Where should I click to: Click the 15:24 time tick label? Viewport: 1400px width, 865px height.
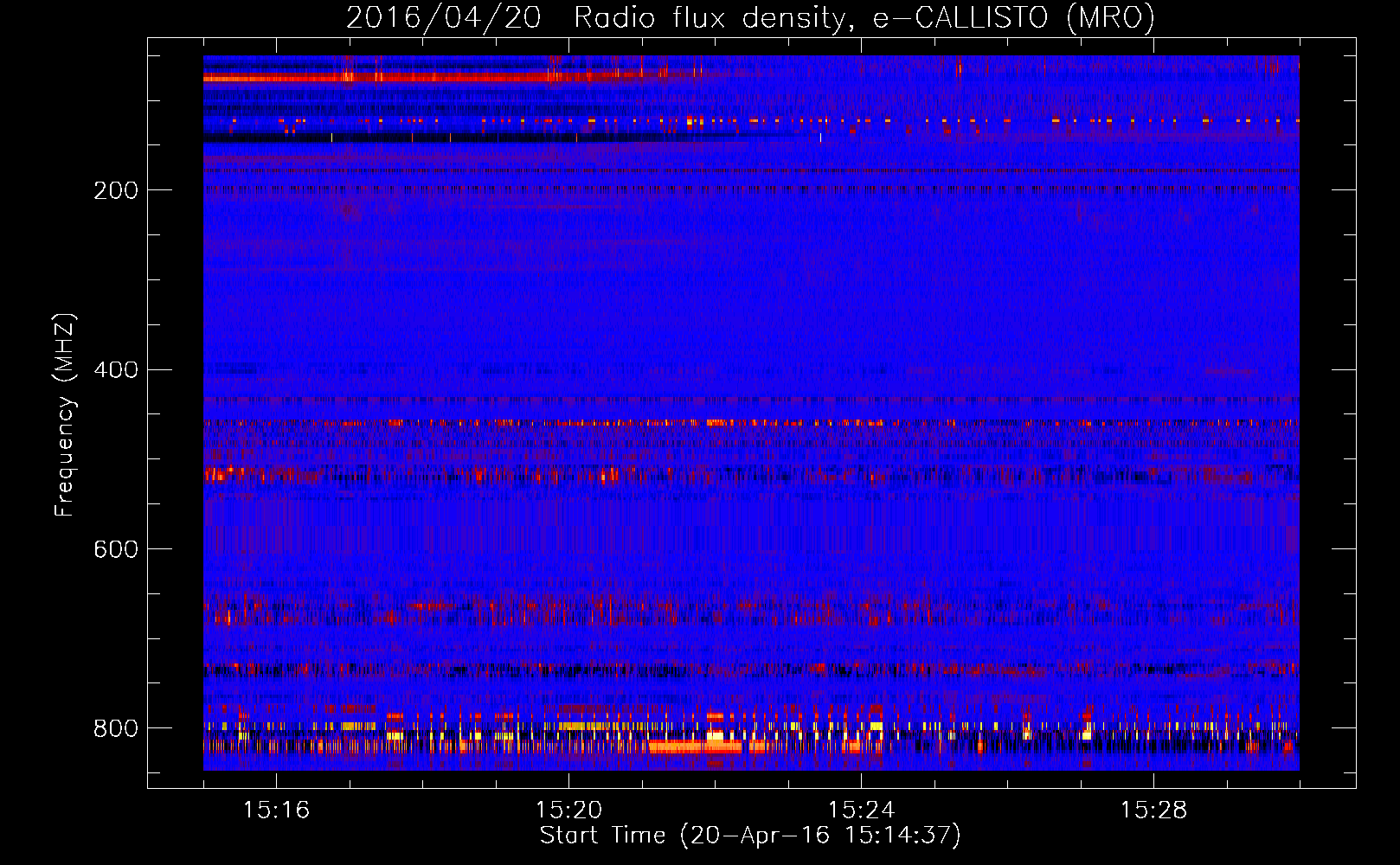click(861, 810)
